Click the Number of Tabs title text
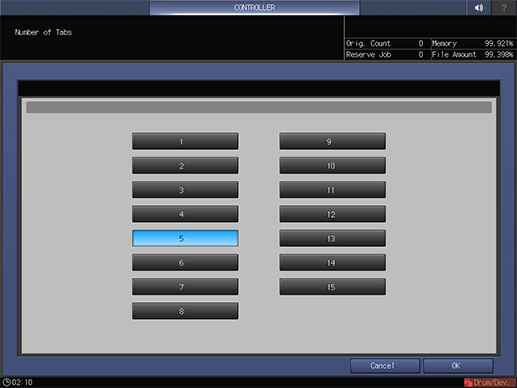Viewport: 517px width, 388px height. 43,32
